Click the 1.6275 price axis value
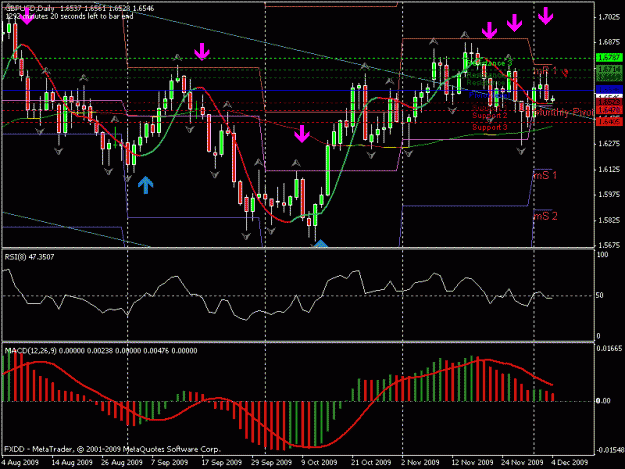Screen dimensions: 625x469 609,143
